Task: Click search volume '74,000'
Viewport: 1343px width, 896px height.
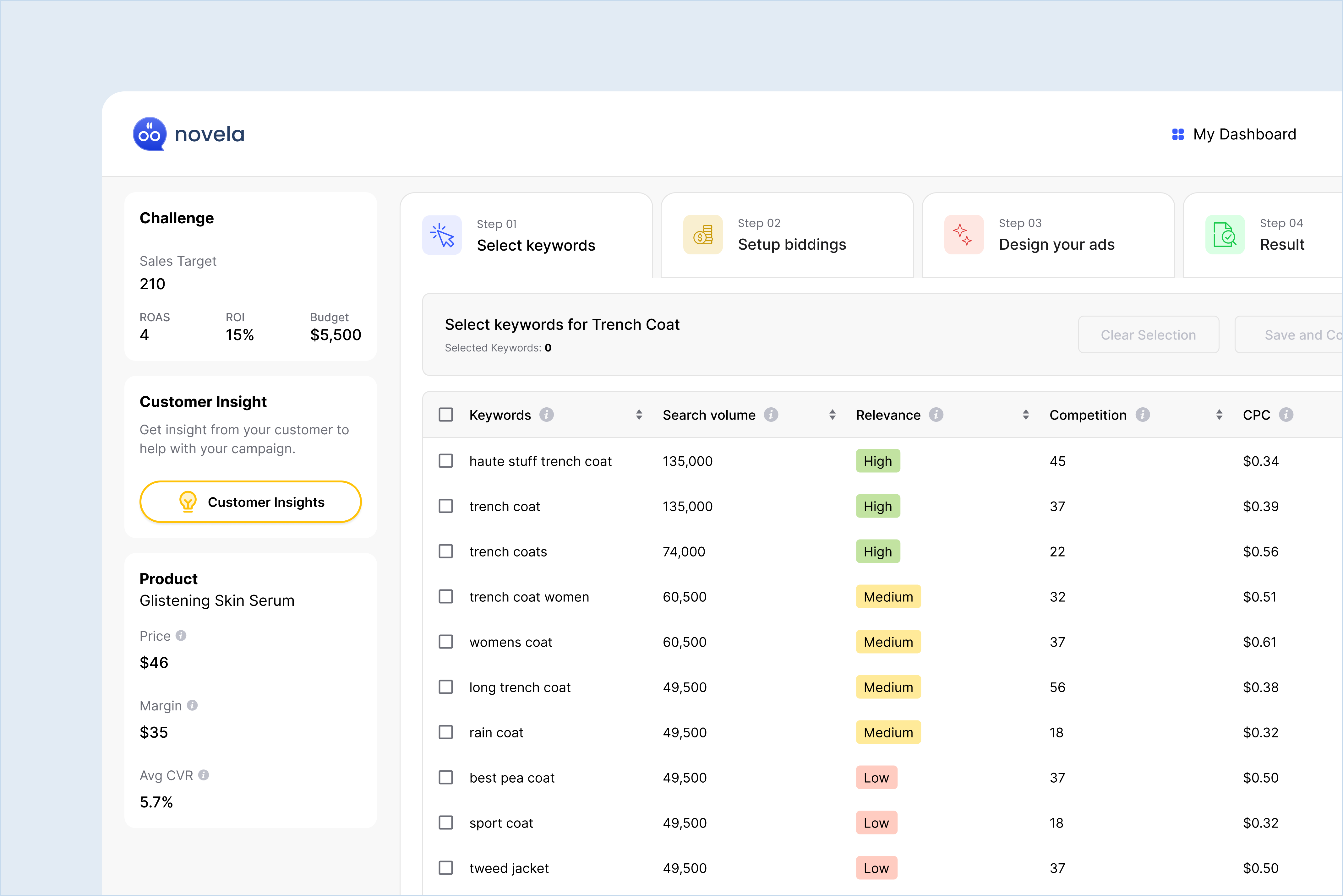Action: [x=684, y=551]
